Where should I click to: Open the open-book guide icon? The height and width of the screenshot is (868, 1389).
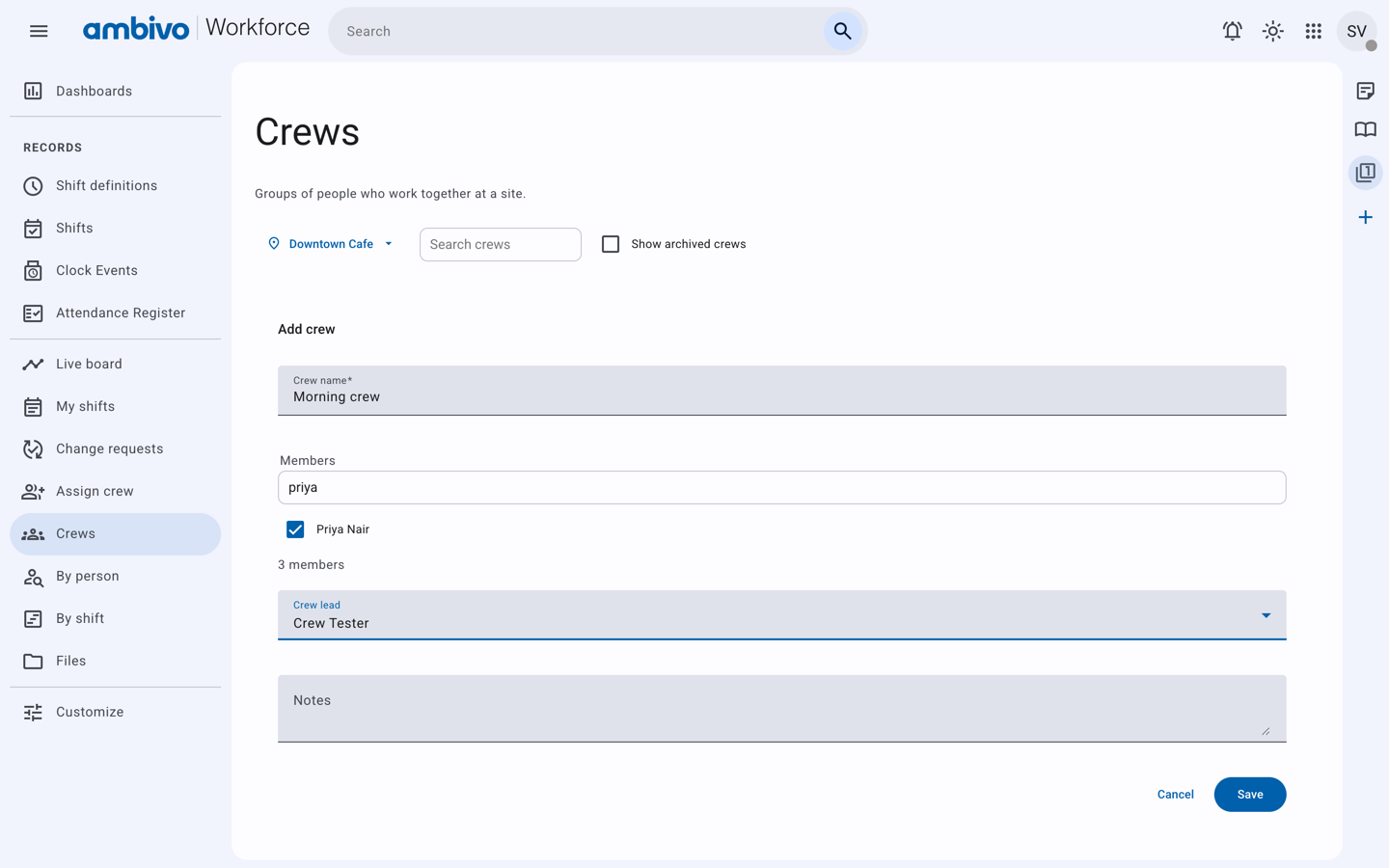(x=1365, y=129)
